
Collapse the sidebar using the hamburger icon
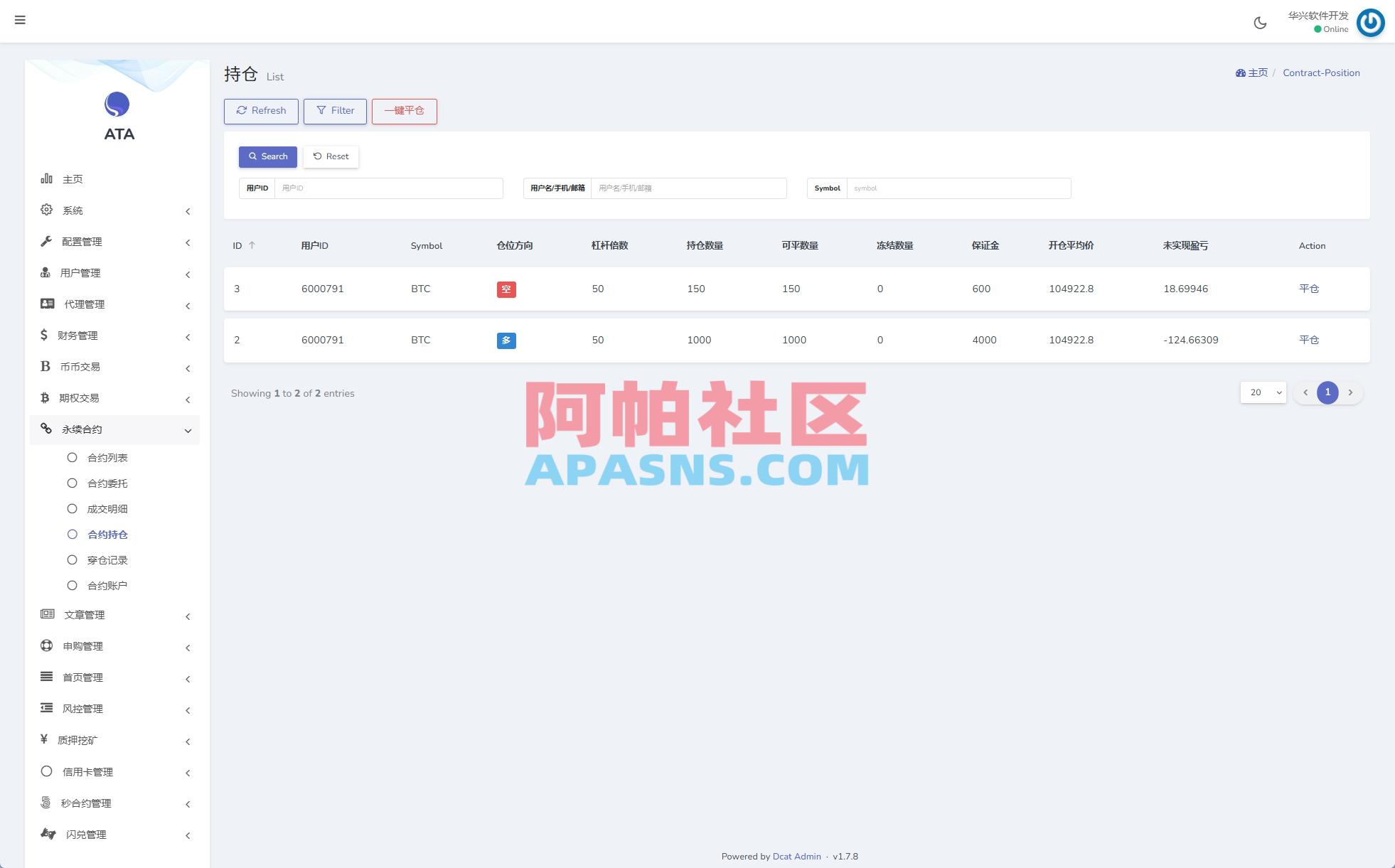20,20
